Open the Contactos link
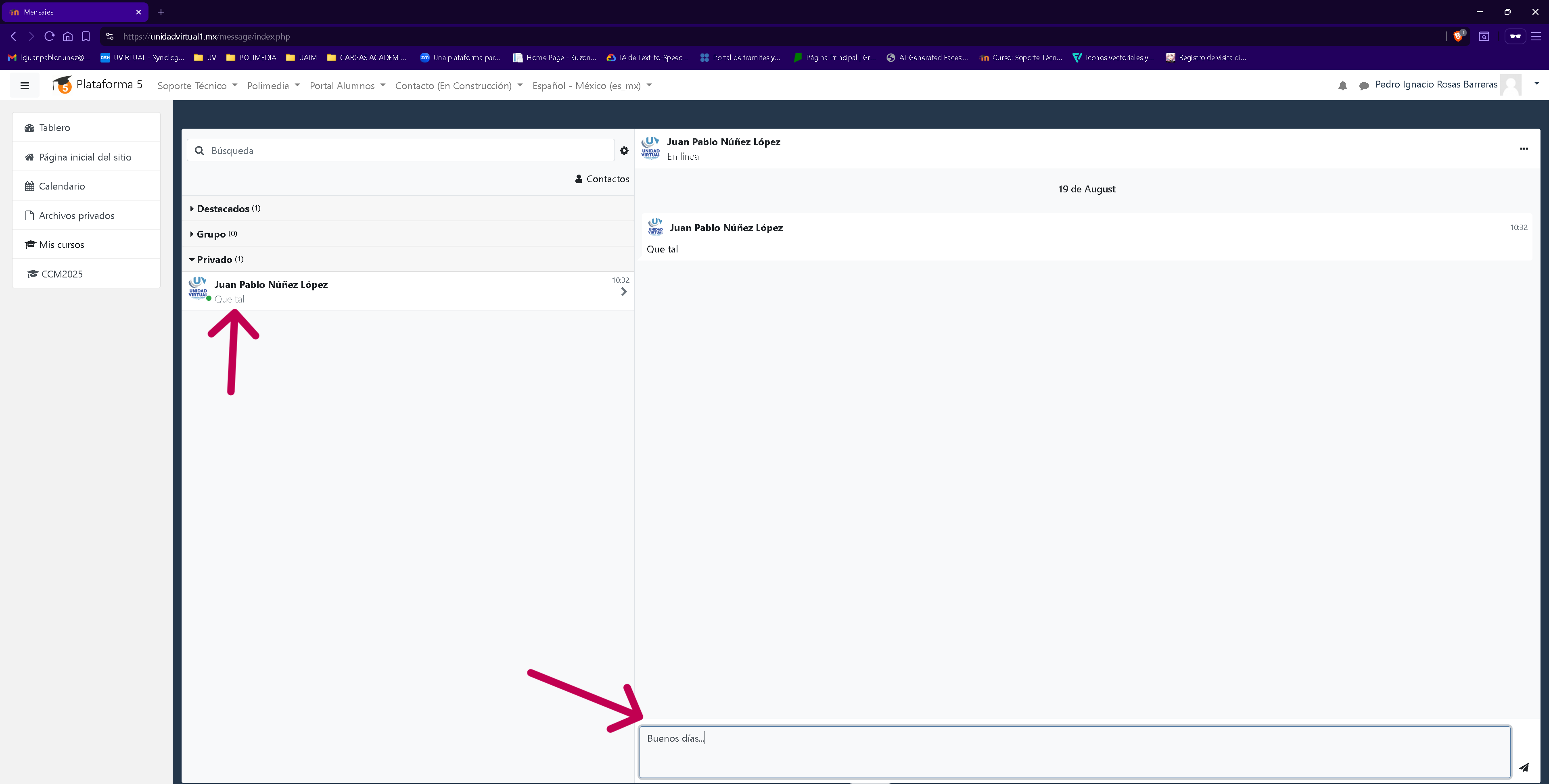Image resolution: width=1549 pixels, height=784 pixels. coord(602,179)
